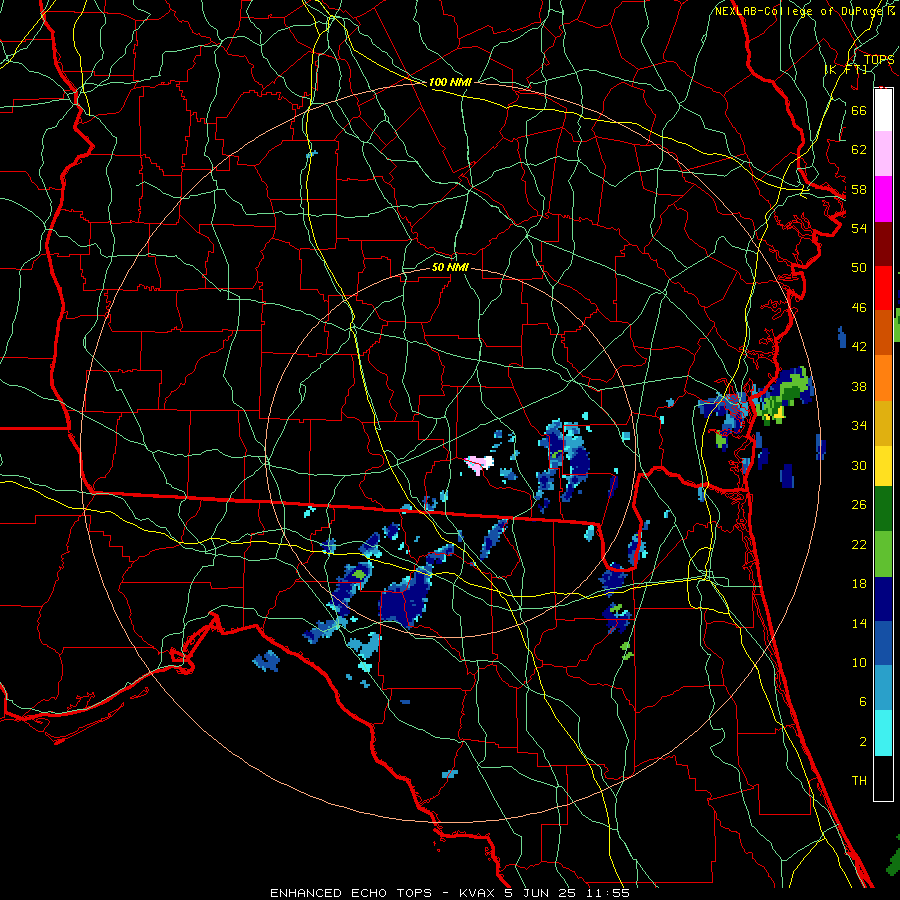Click the dark red legend swatch
Viewport: 900px width, 900px height.
(883, 244)
